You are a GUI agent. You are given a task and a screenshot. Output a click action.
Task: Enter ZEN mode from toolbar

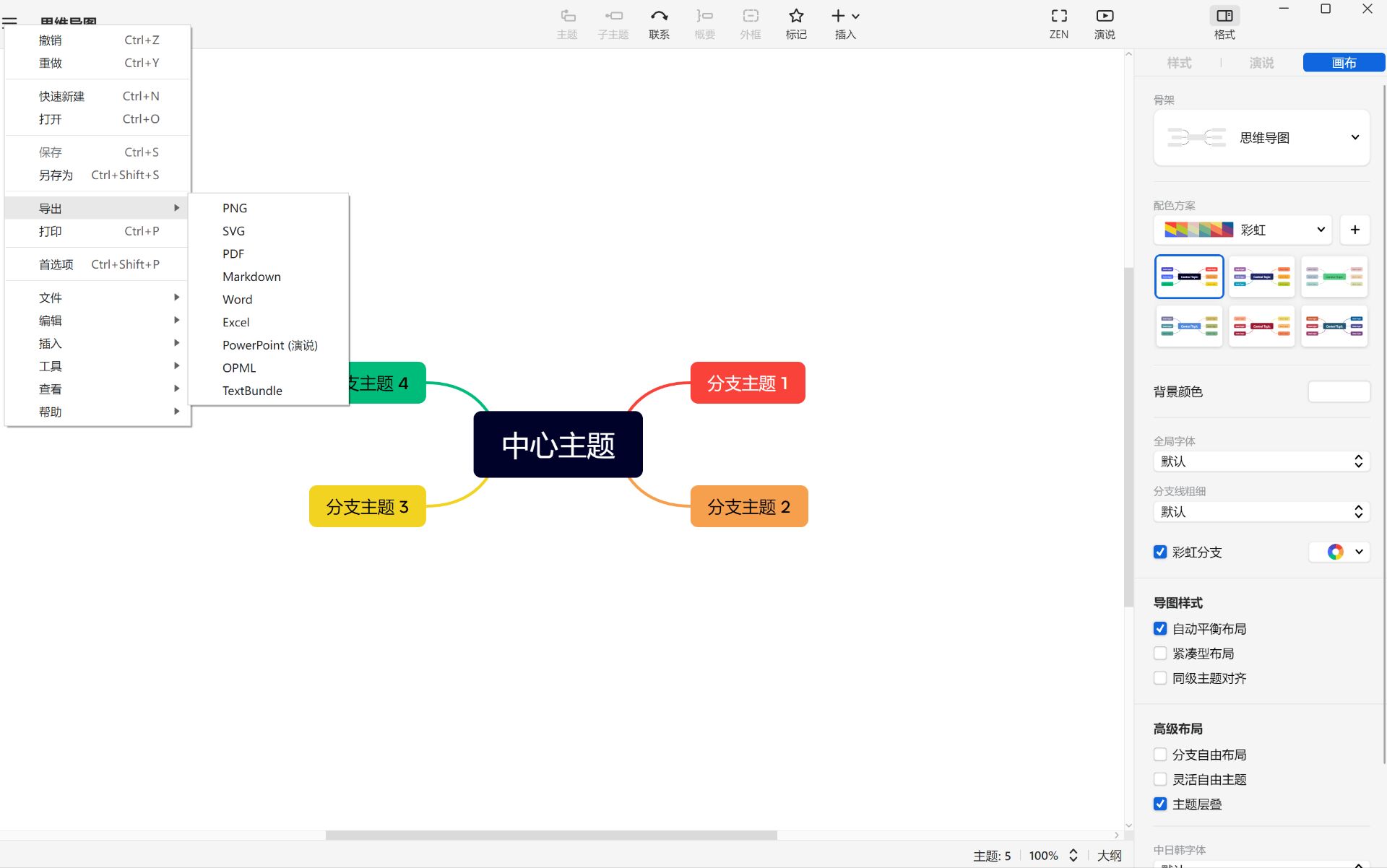pos(1058,17)
